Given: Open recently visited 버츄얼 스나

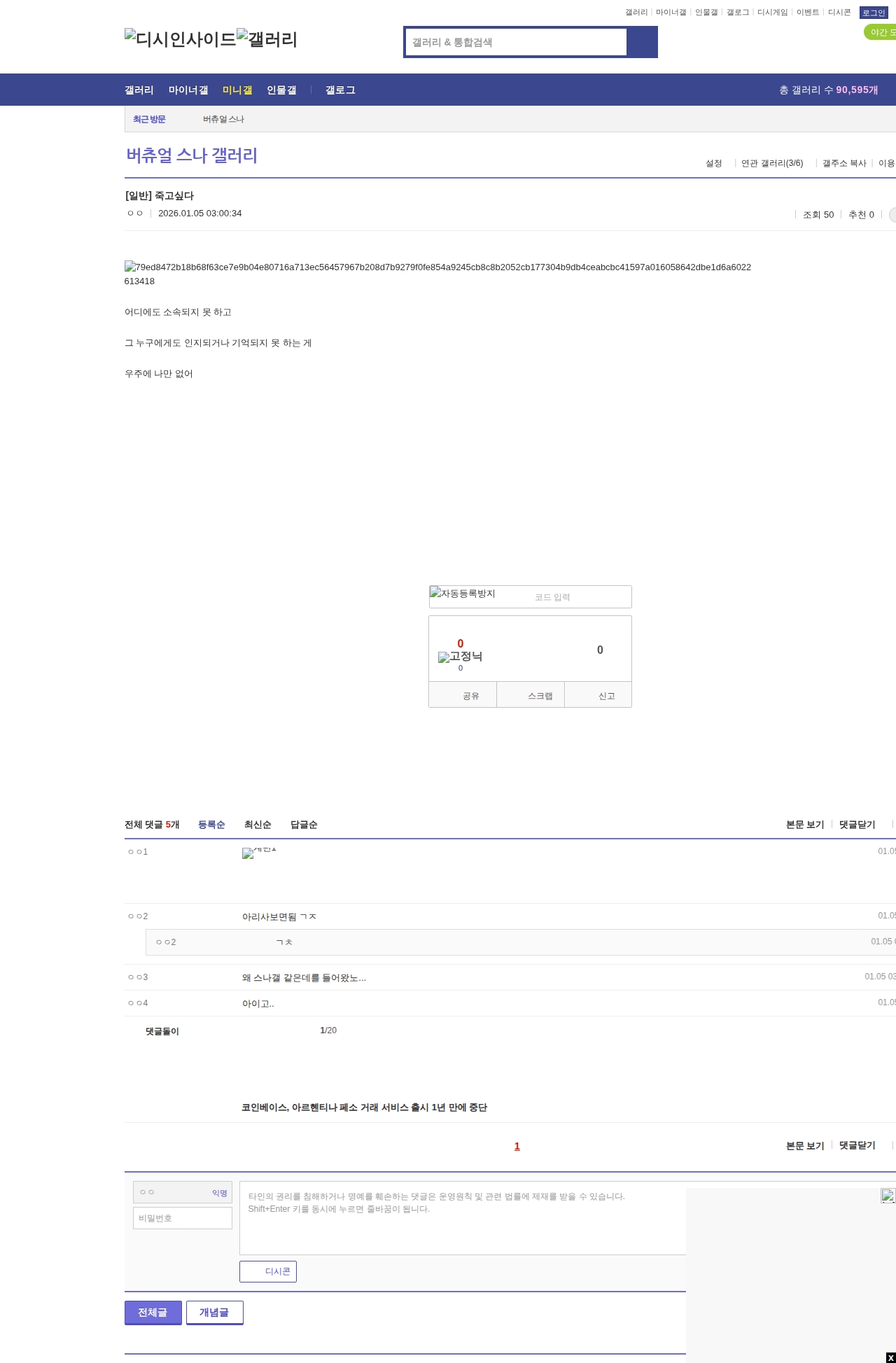Looking at the screenshot, I should point(223,119).
